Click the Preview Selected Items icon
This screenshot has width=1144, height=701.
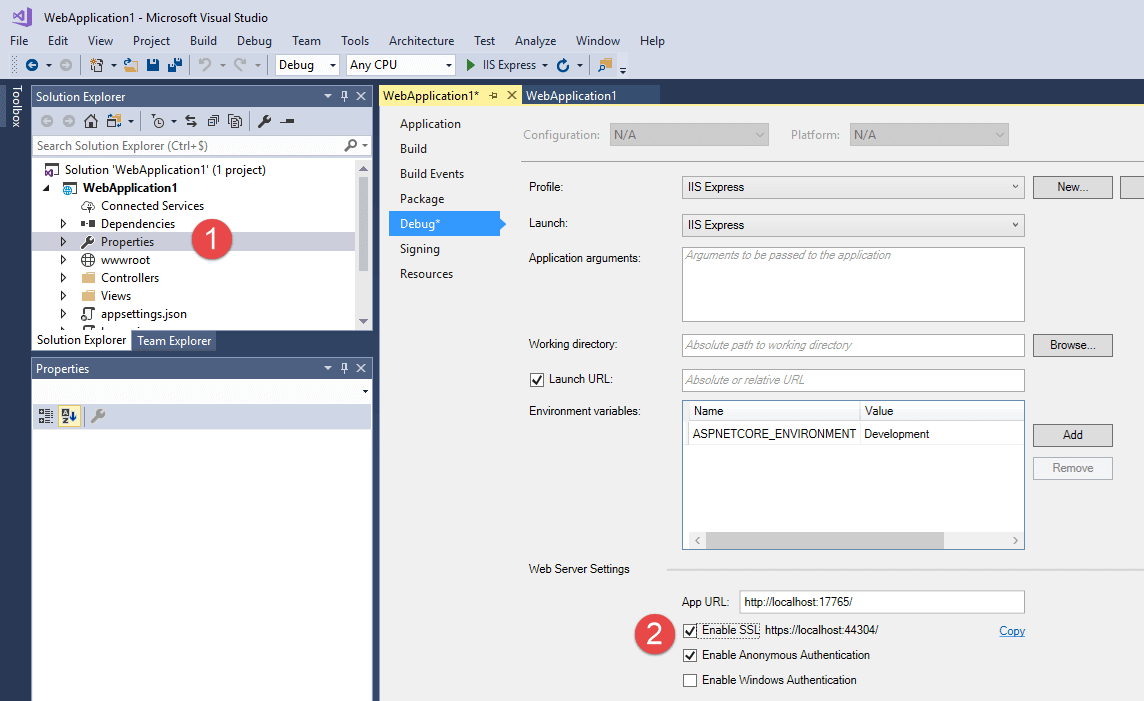[287, 121]
